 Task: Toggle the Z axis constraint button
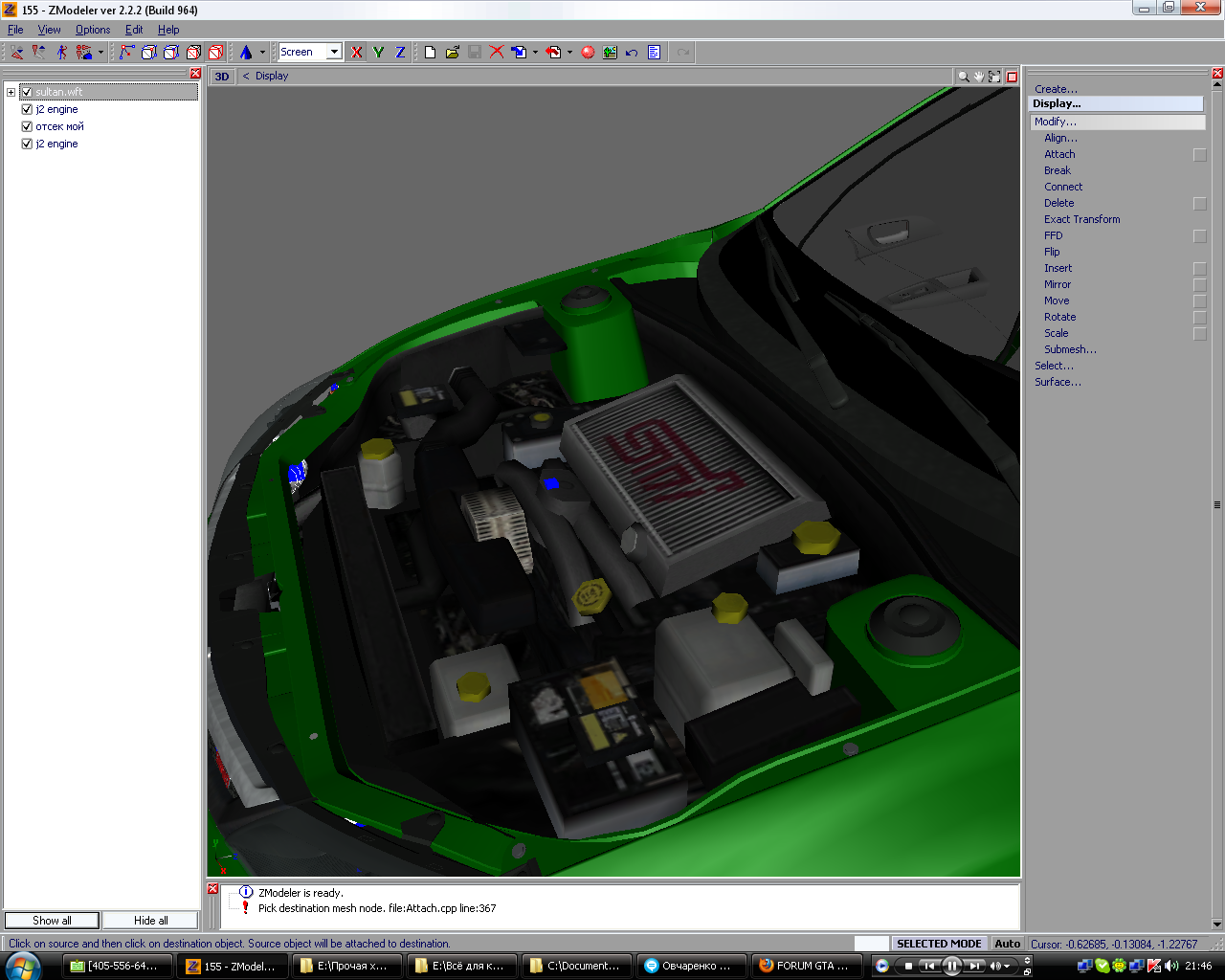tap(400, 53)
